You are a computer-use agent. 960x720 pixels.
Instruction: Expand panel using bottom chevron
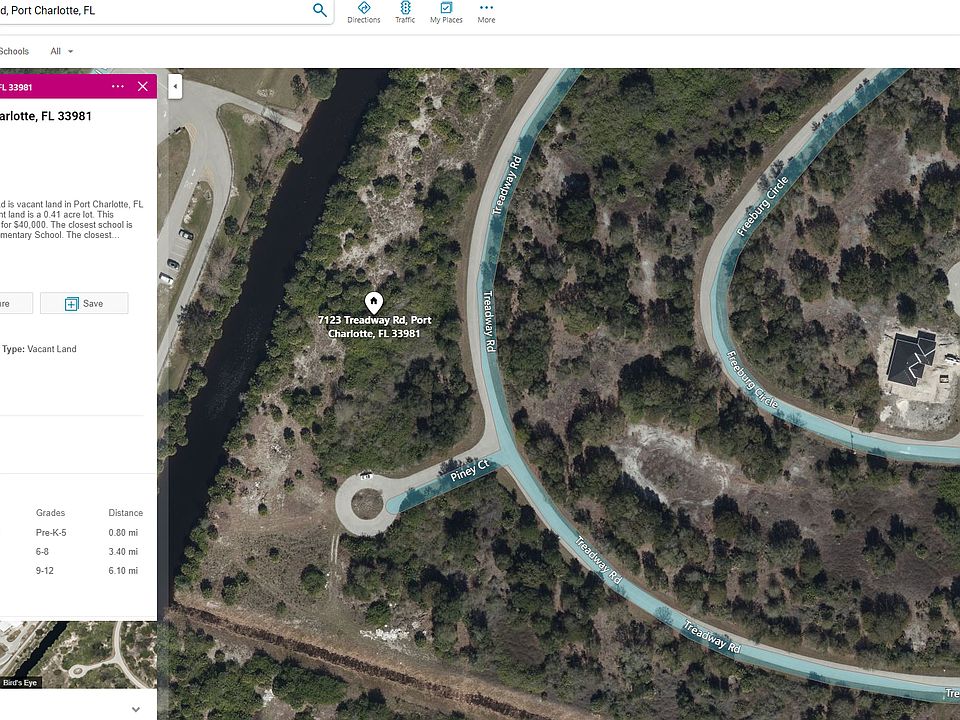[x=136, y=709]
